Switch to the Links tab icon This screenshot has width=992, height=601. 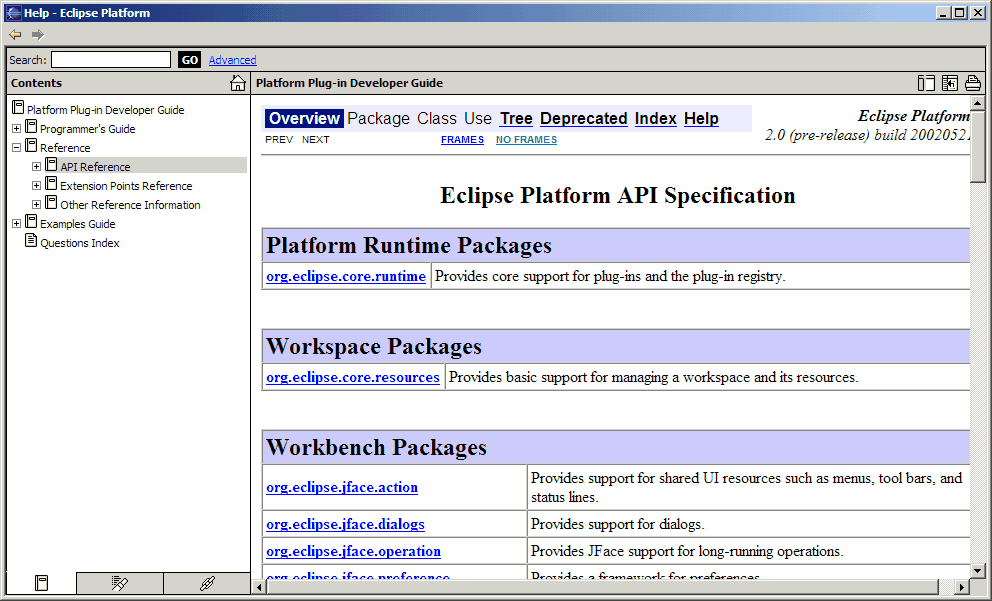tap(207, 583)
